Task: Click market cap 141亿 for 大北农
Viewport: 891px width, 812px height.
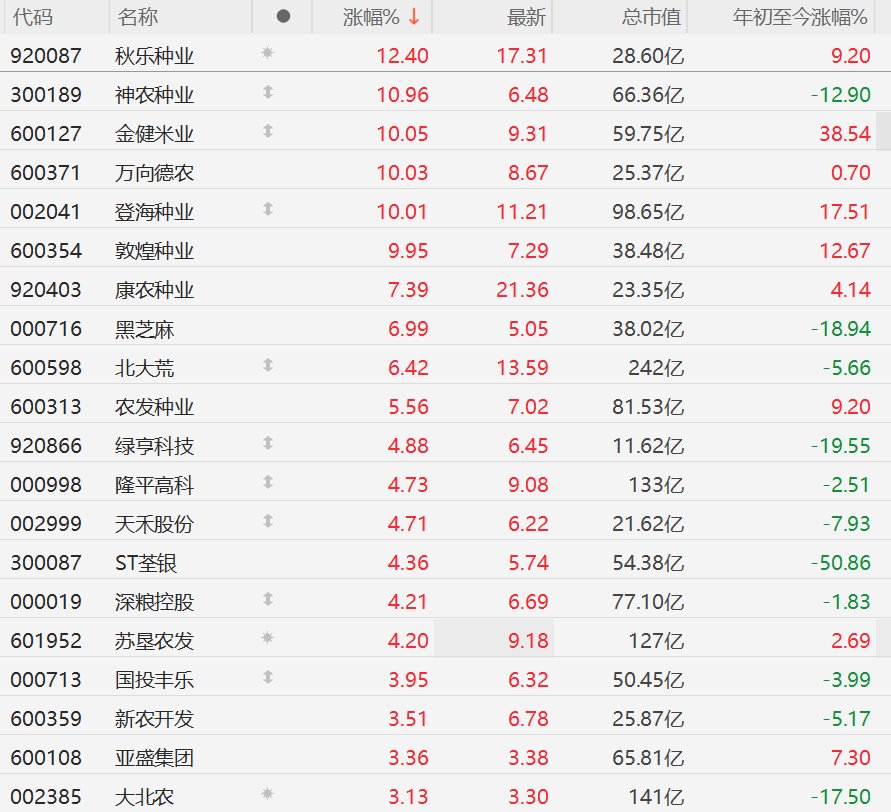Action: tap(656, 797)
